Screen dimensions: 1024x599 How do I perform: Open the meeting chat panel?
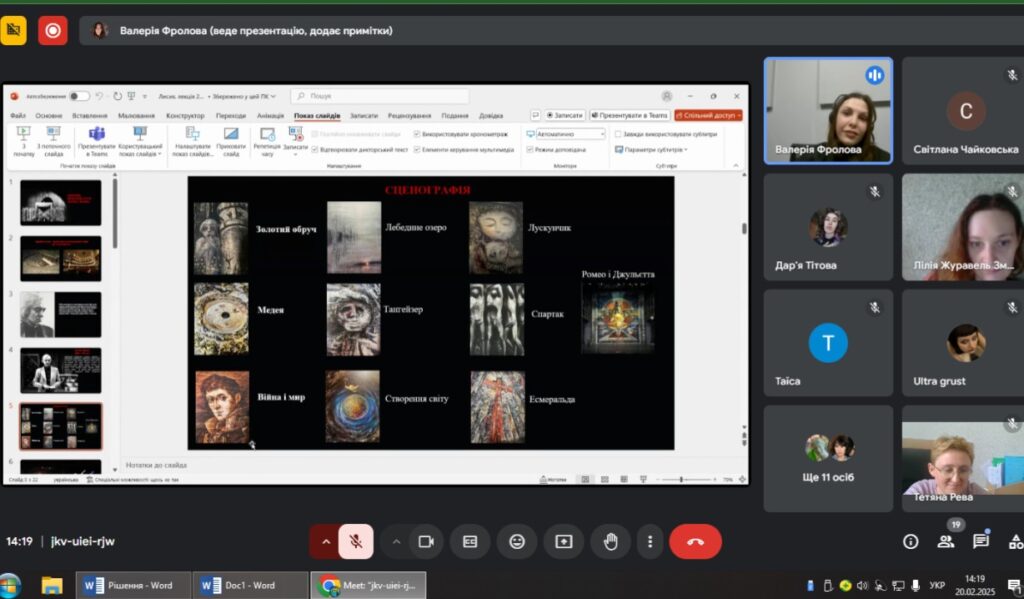tap(981, 541)
